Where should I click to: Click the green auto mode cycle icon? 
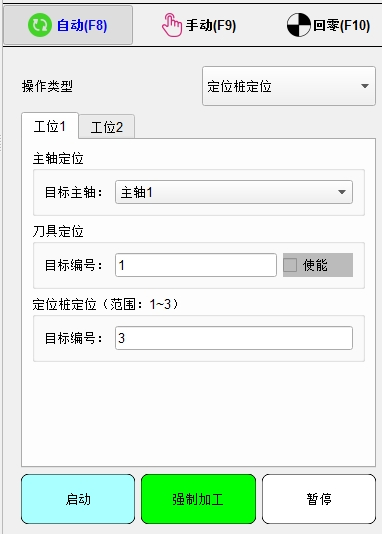tap(40, 25)
